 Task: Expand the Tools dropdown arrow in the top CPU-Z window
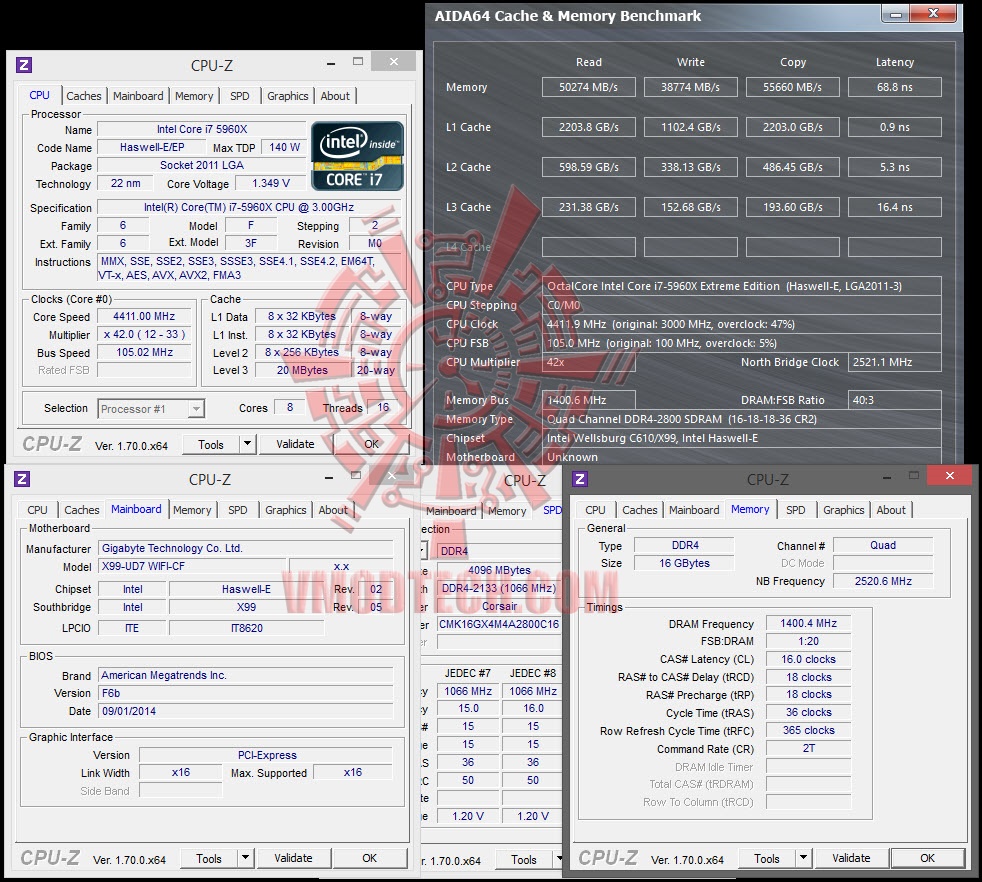tap(247, 444)
